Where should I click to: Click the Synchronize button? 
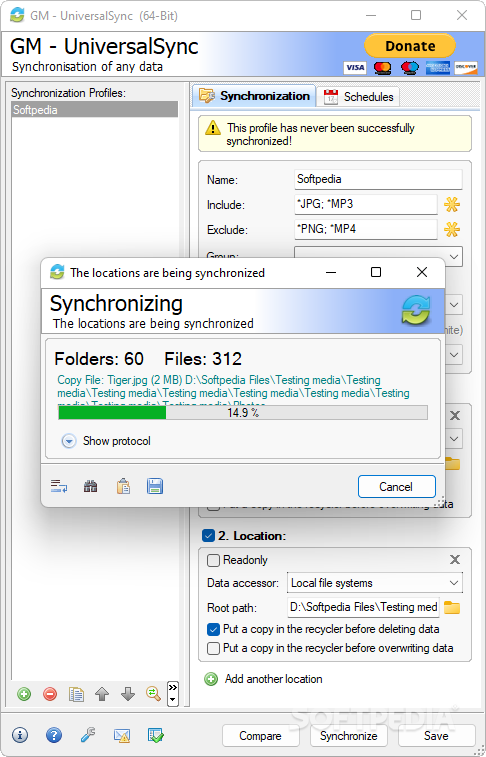(348, 736)
